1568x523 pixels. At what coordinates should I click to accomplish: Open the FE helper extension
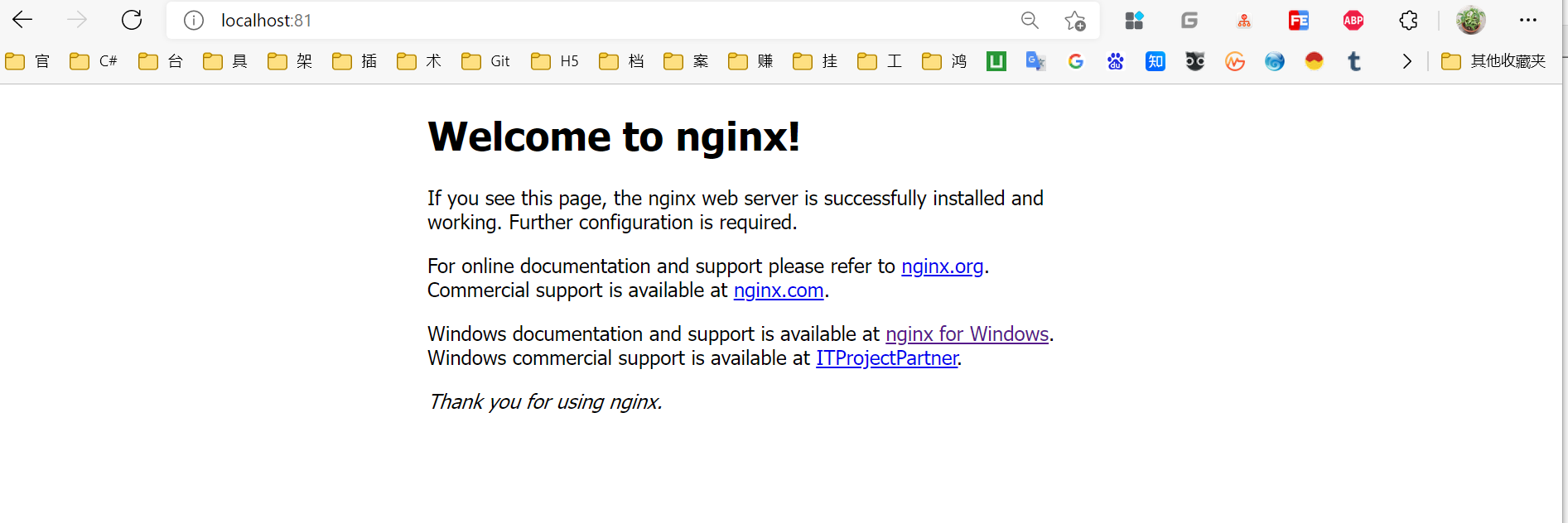pyautogui.click(x=1299, y=20)
